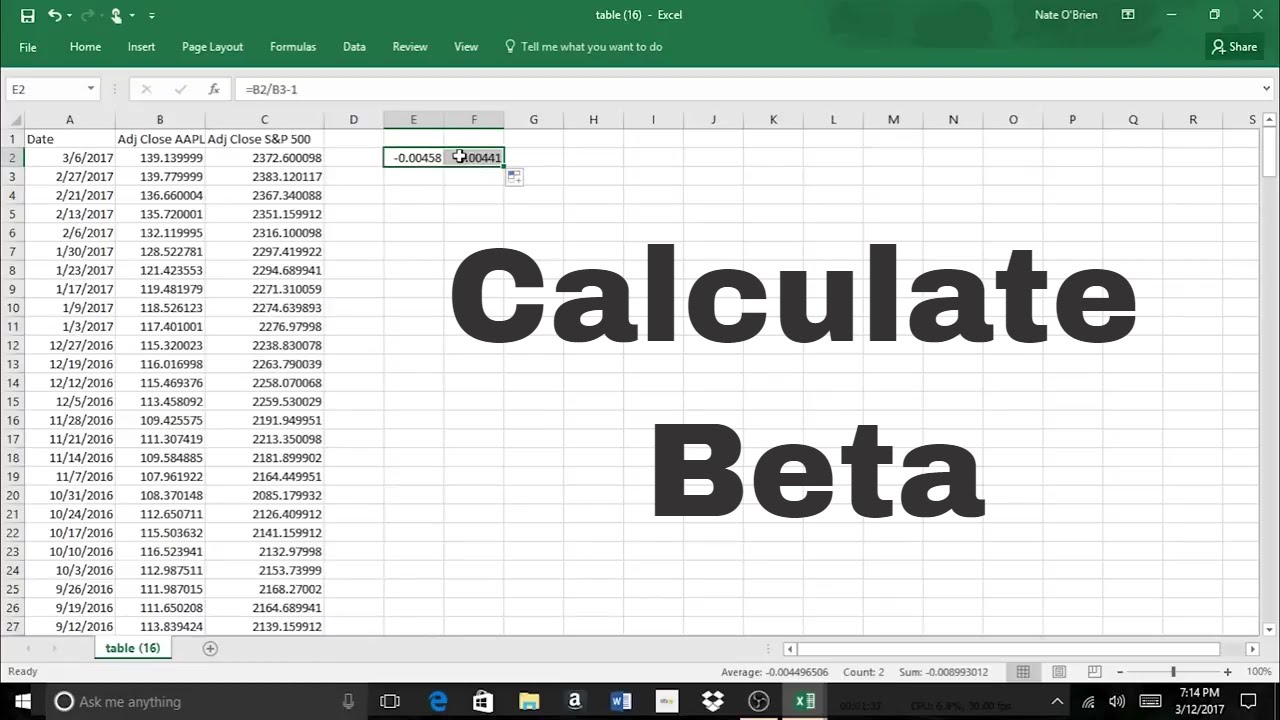The height and width of the screenshot is (720, 1280).
Task: Open the Formulas tab
Action: tap(293, 47)
